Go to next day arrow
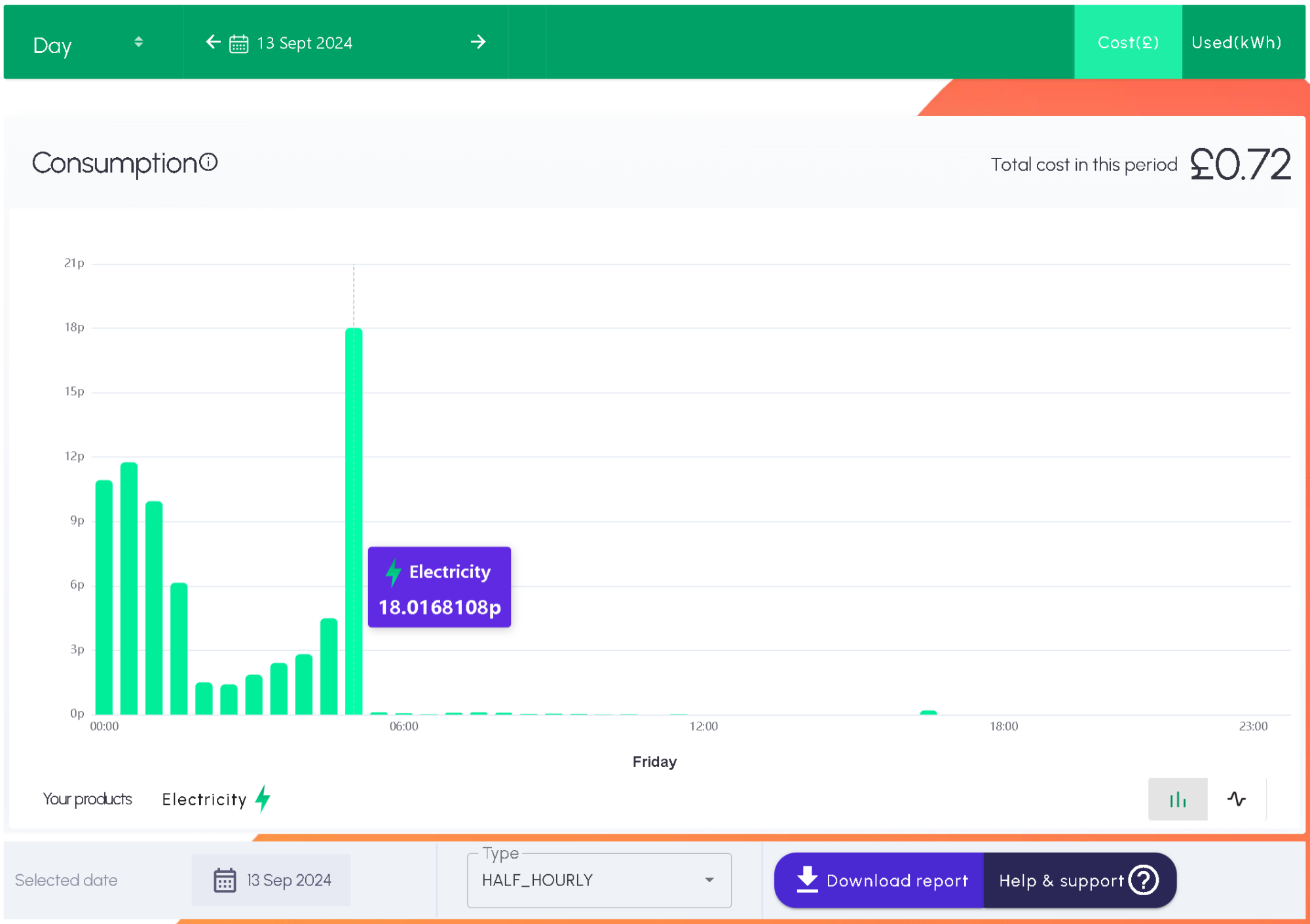The image size is (1310, 924). click(x=478, y=43)
